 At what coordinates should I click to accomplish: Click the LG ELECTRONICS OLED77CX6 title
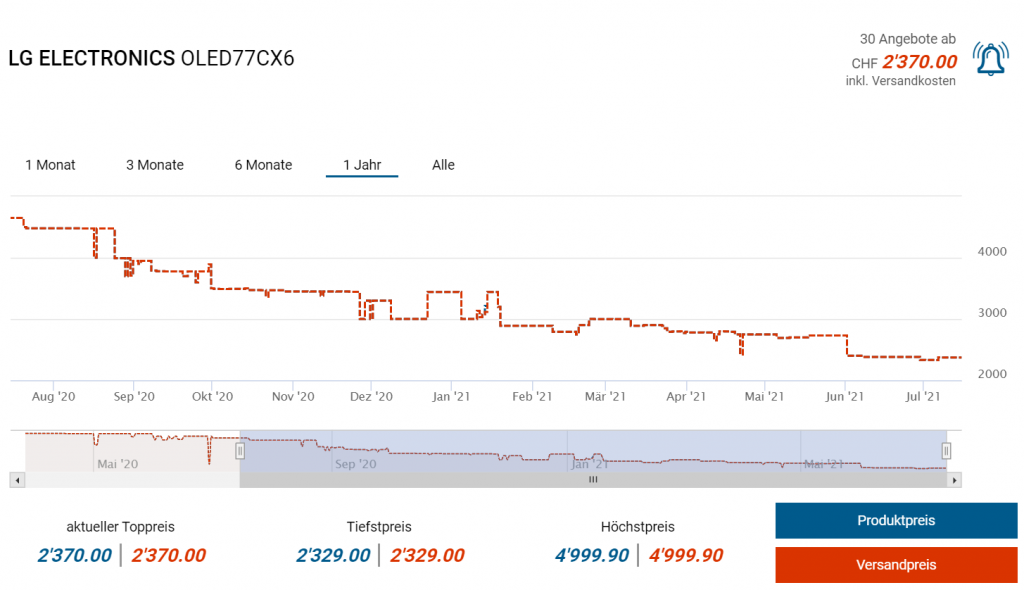[151, 58]
